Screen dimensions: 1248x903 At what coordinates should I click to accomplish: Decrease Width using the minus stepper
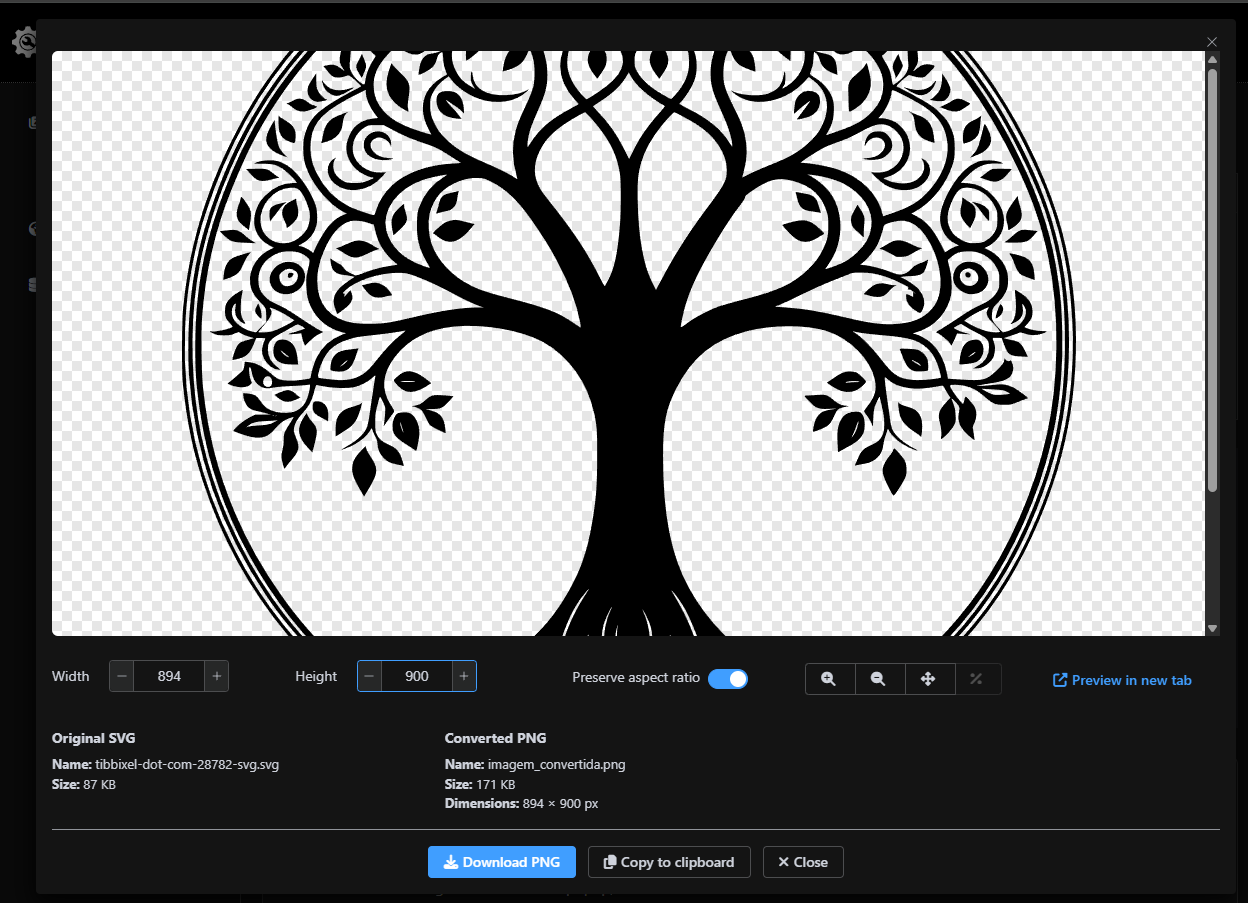coord(121,676)
